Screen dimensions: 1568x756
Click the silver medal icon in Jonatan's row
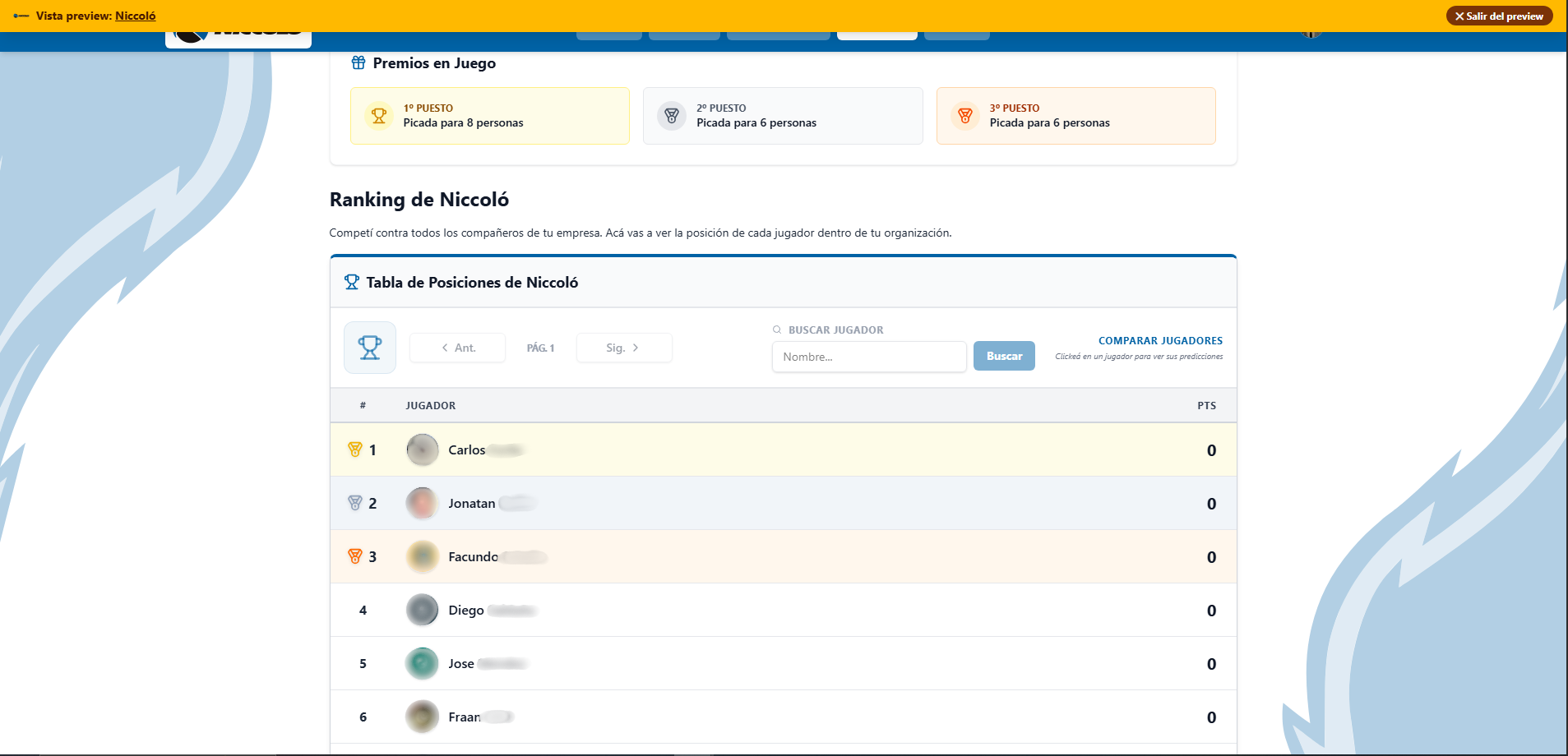click(x=355, y=503)
